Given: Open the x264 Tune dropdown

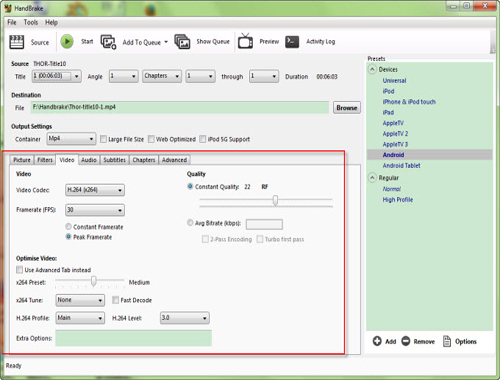Looking at the screenshot, I should tap(80, 300).
